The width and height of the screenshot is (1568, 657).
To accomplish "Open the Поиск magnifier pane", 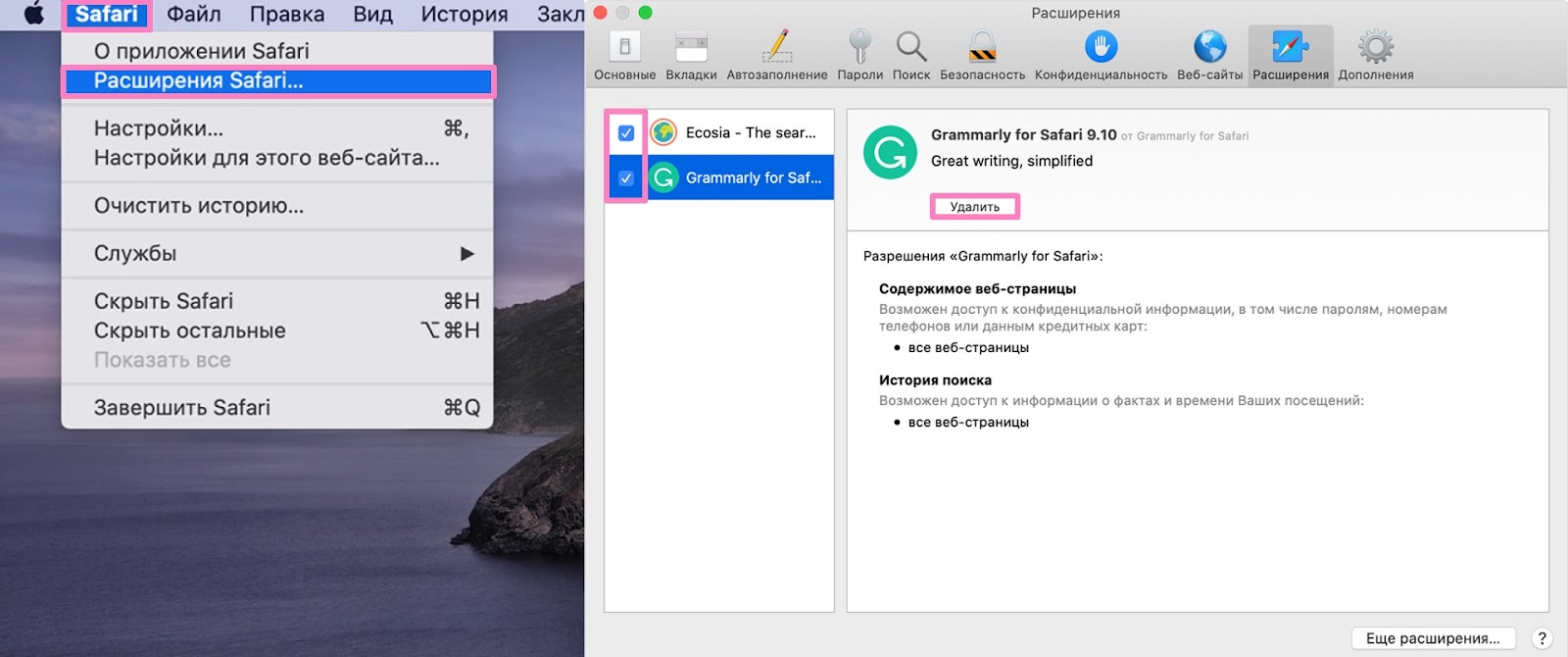I will [x=911, y=55].
